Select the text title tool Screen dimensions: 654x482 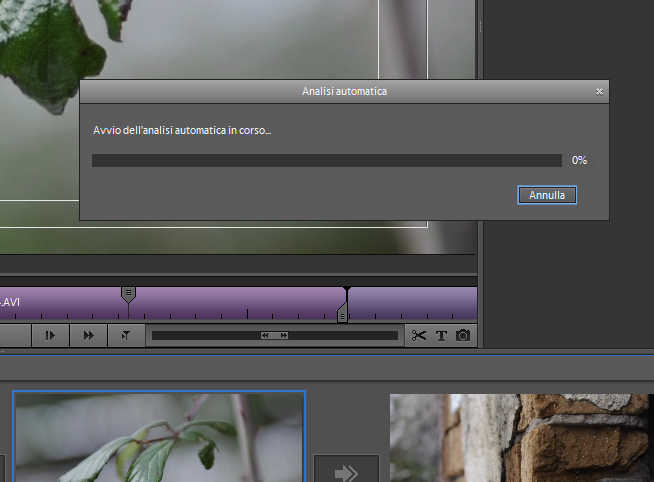(x=441, y=336)
